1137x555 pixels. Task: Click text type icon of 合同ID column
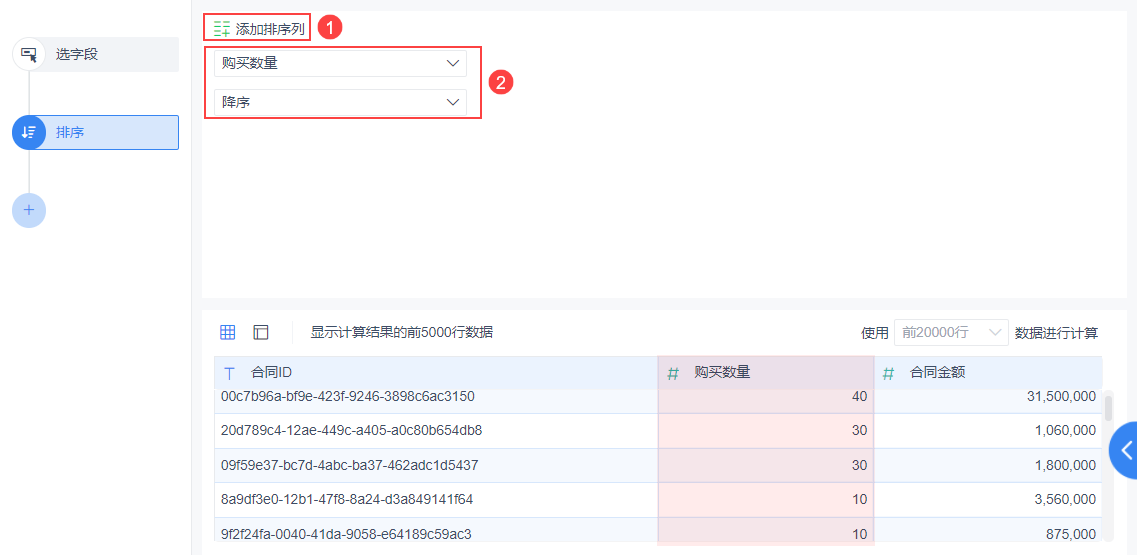point(230,374)
